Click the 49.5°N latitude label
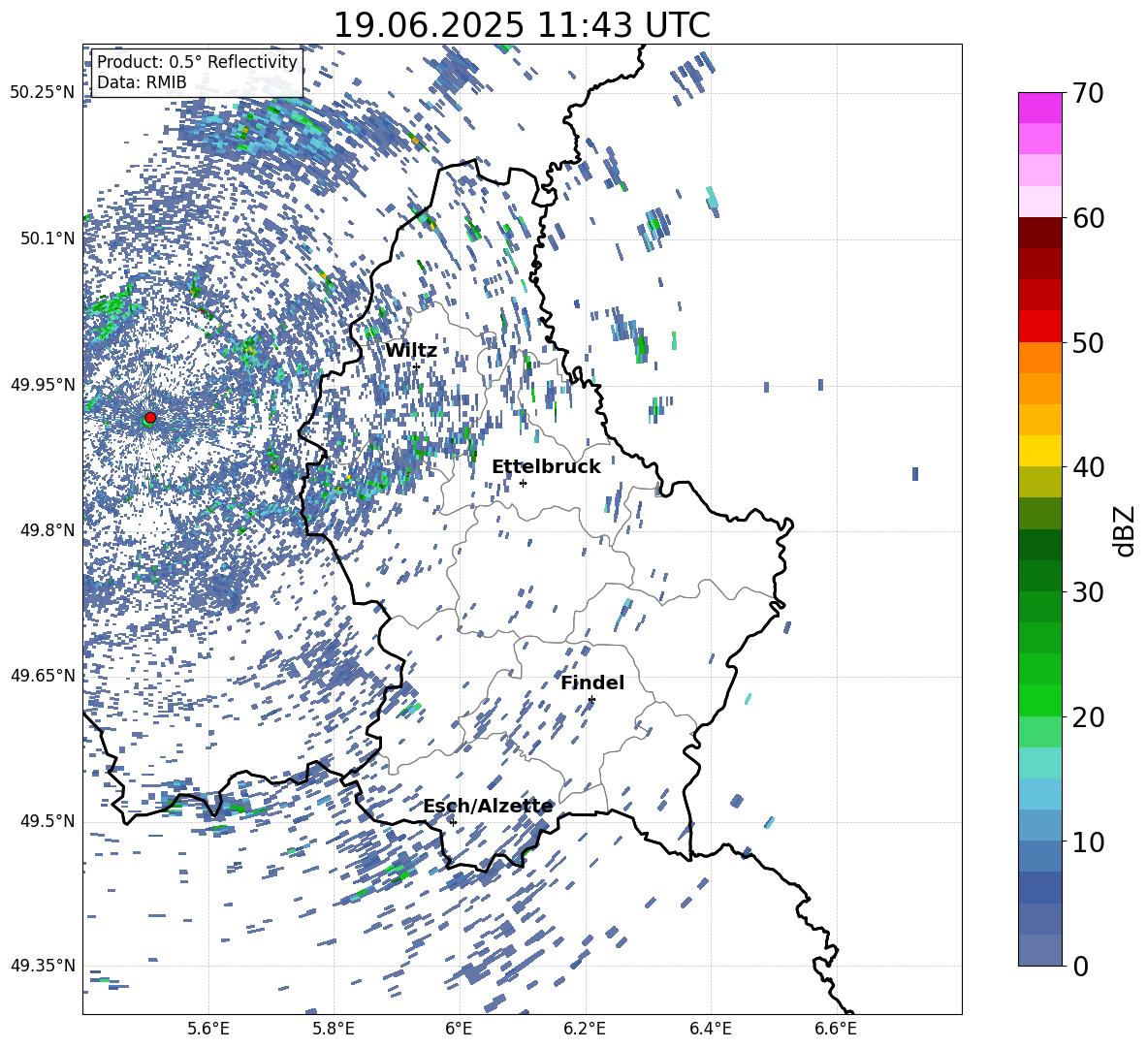The width and height of the screenshot is (1148, 1048). (x=48, y=820)
